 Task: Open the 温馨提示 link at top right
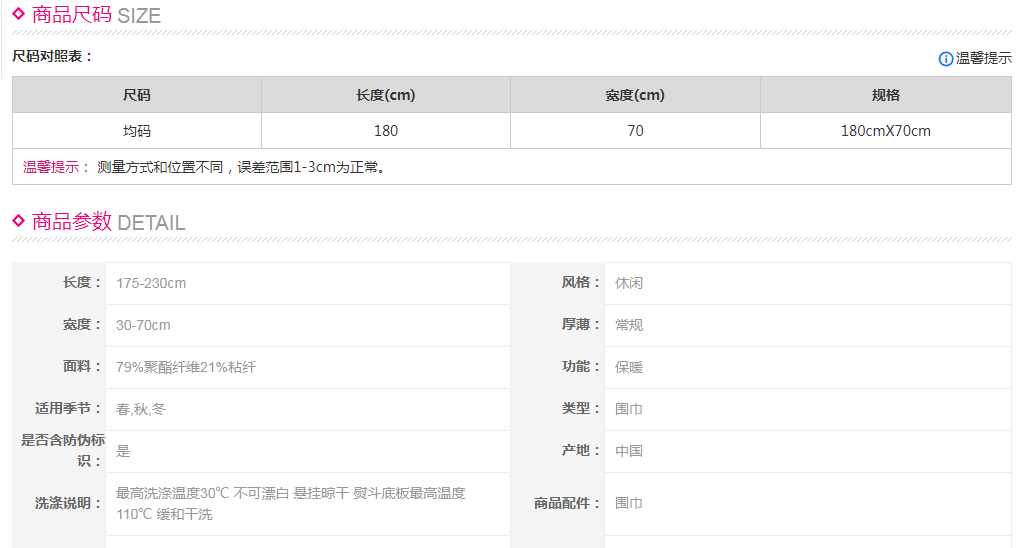pos(983,58)
